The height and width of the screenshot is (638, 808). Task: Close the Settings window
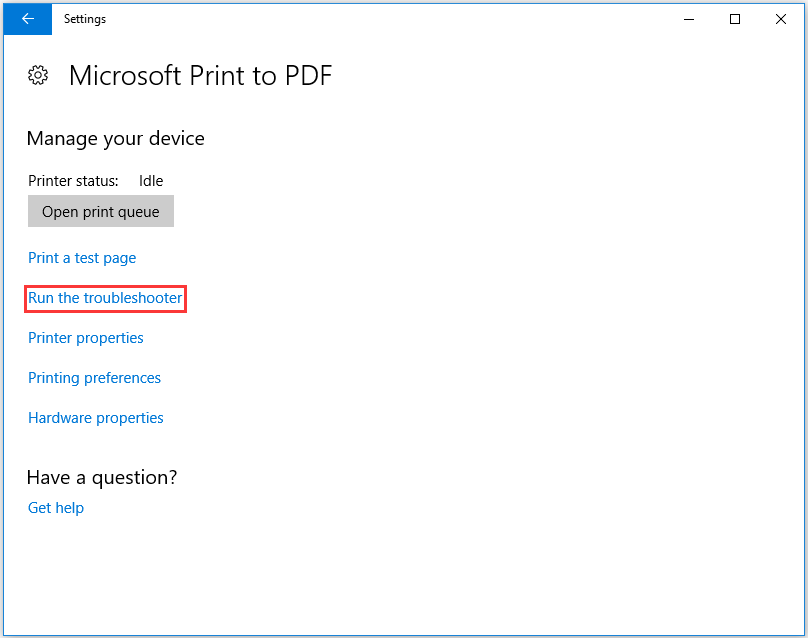[780, 18]
